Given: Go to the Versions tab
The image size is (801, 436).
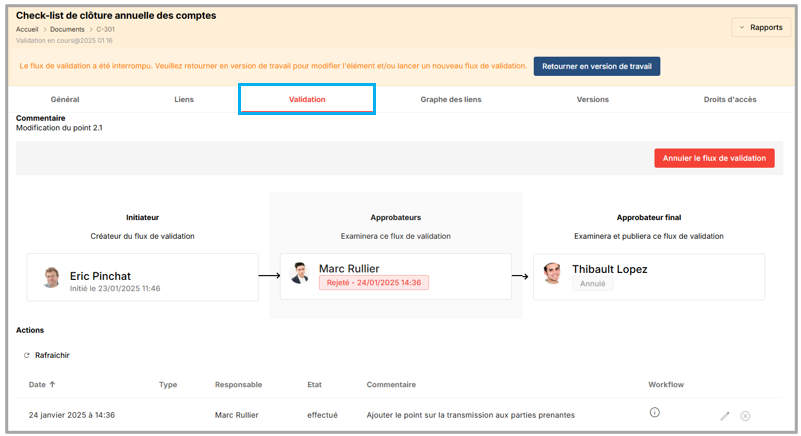Looking at the screenshot, I should coord(592,100).
